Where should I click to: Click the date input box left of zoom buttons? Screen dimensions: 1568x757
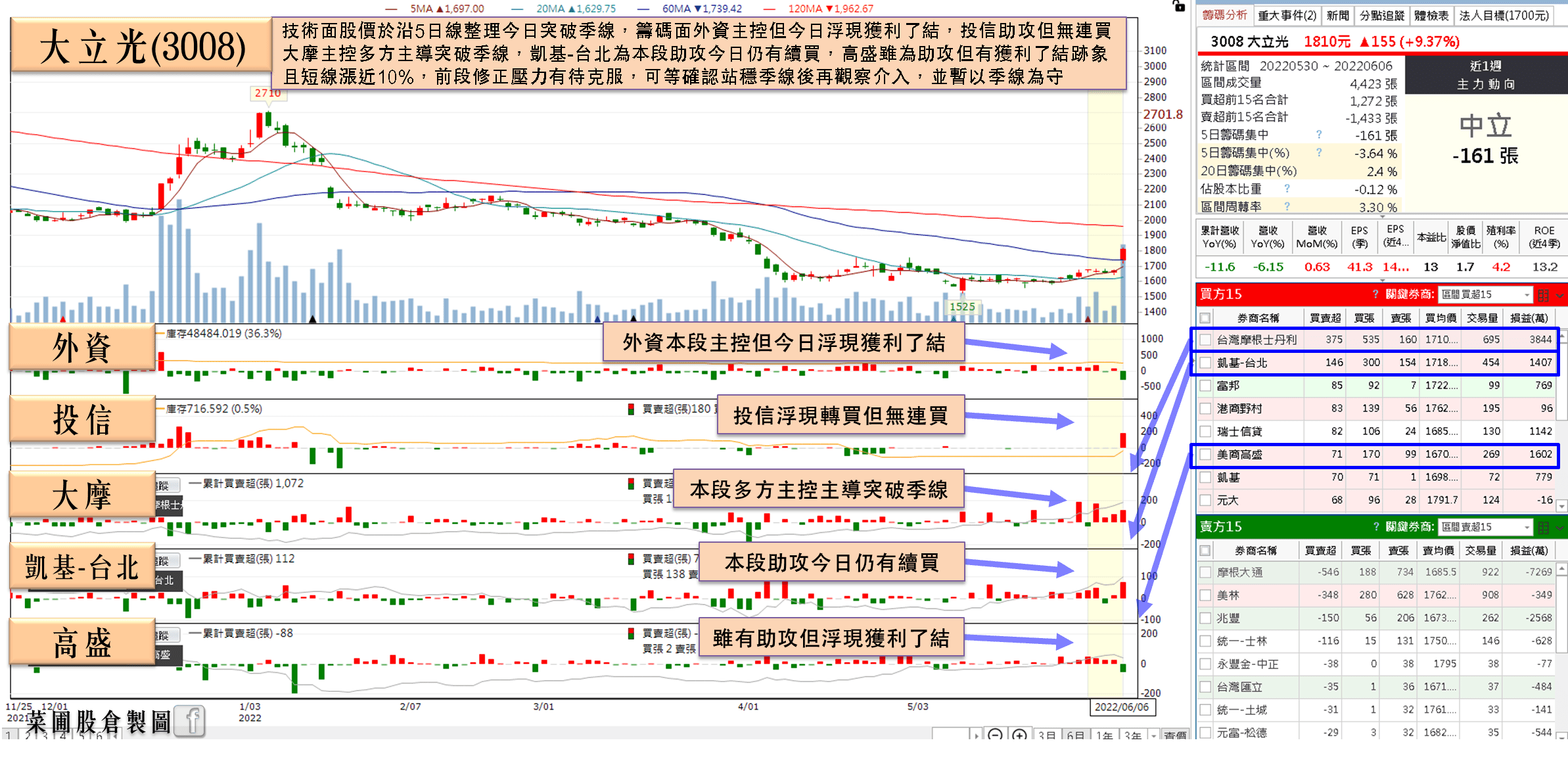(x=950, y=735)
